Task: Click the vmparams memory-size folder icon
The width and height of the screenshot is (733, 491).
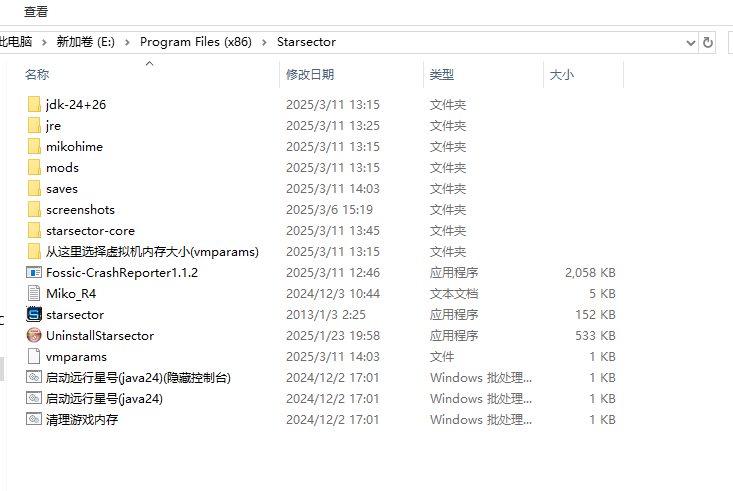Action: (x=34, y=252)
